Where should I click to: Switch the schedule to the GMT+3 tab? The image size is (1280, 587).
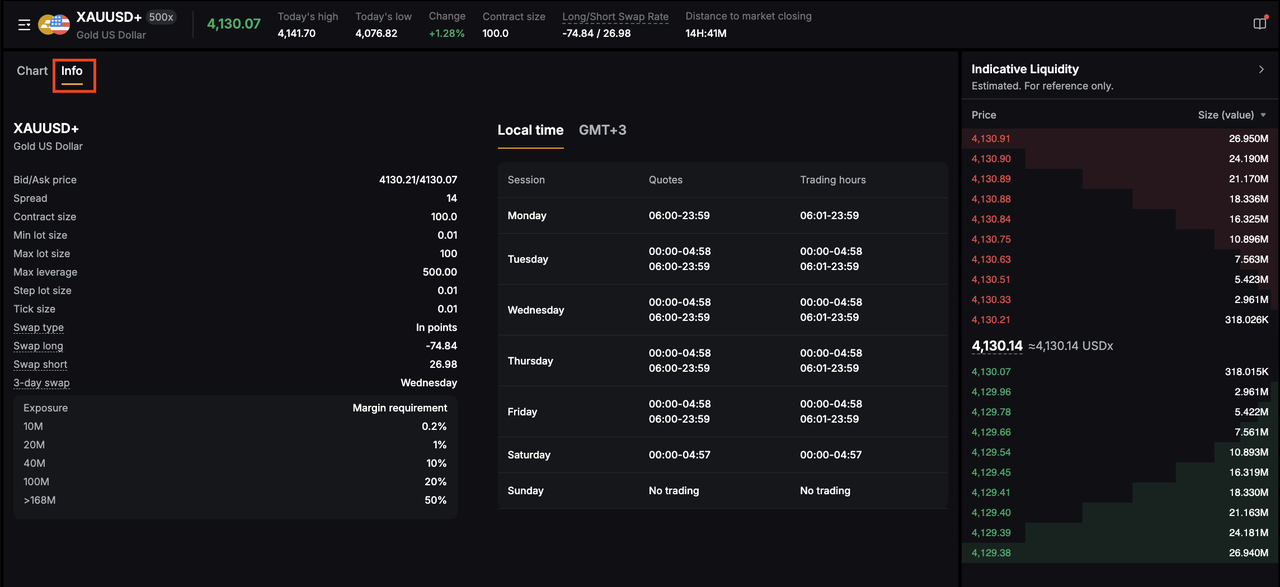[x=603, y=130]
